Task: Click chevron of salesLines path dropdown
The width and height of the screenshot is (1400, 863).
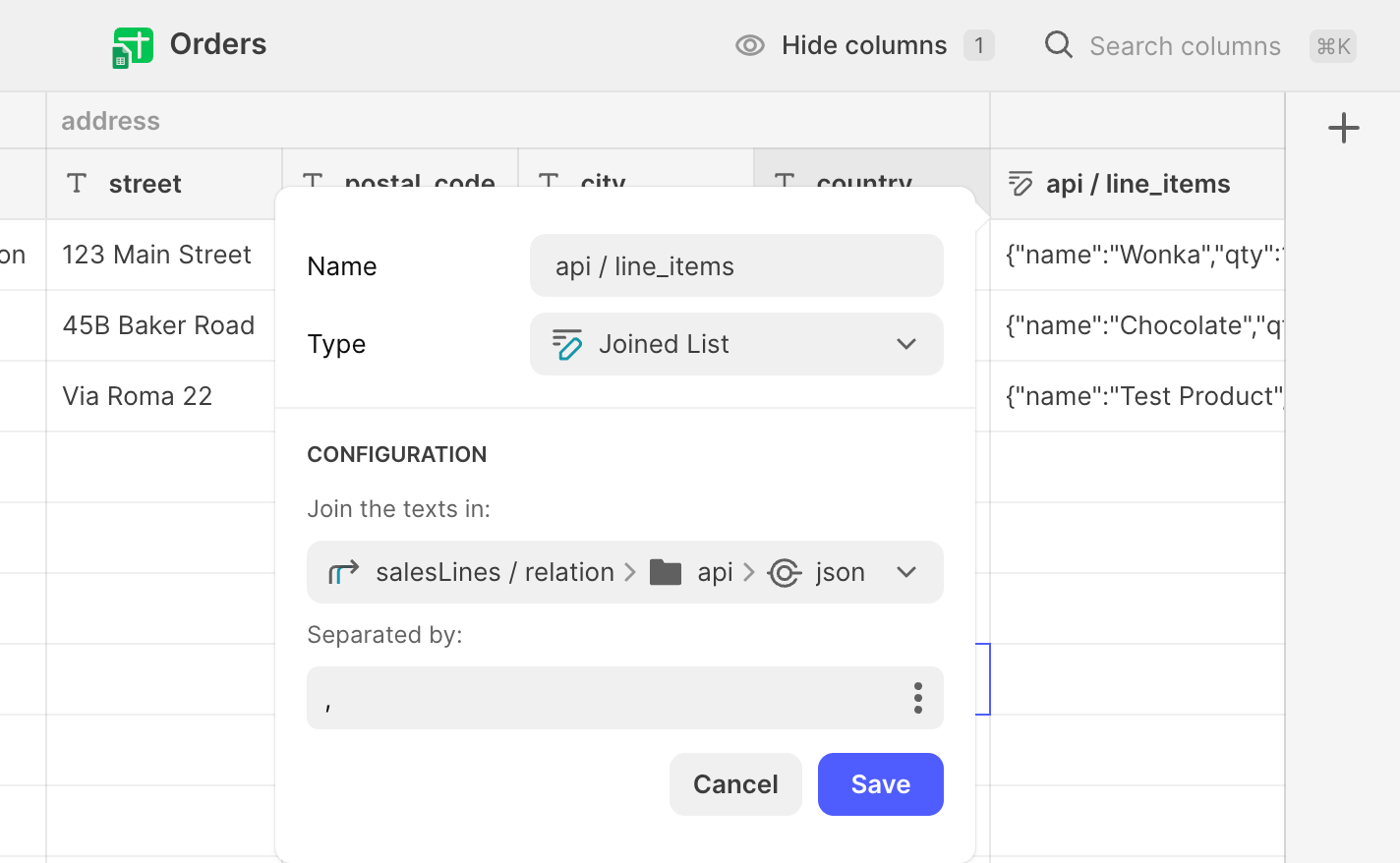Action: pos(906,572)
